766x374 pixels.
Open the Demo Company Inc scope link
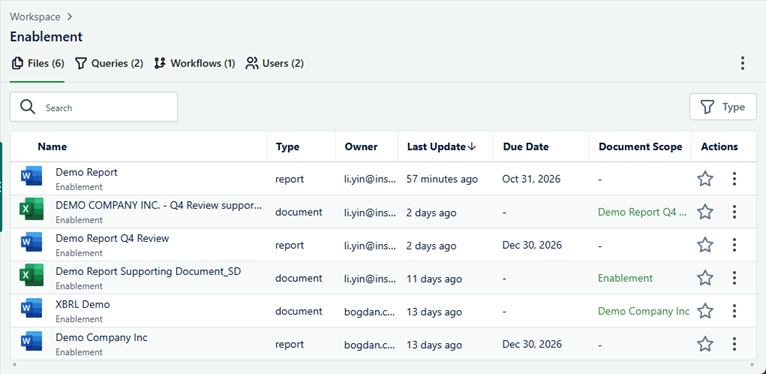(x=644, y=311)
